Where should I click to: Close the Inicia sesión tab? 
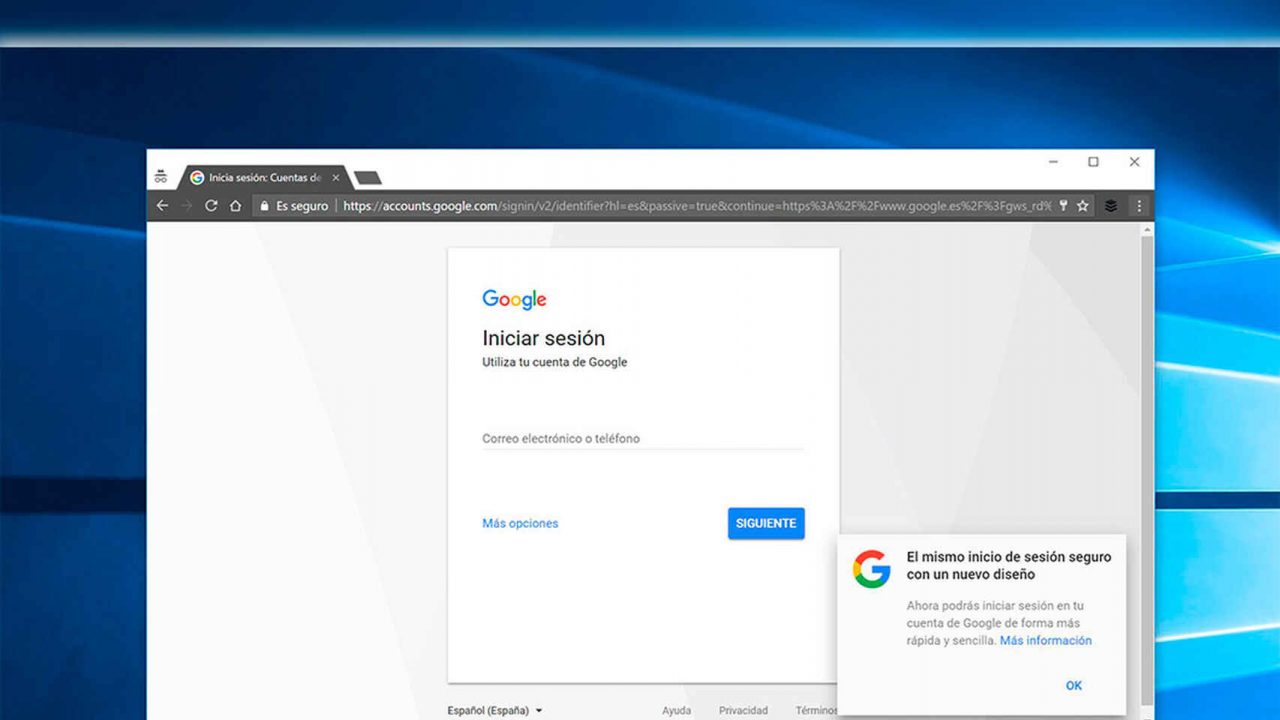click(x=336, y=178)
